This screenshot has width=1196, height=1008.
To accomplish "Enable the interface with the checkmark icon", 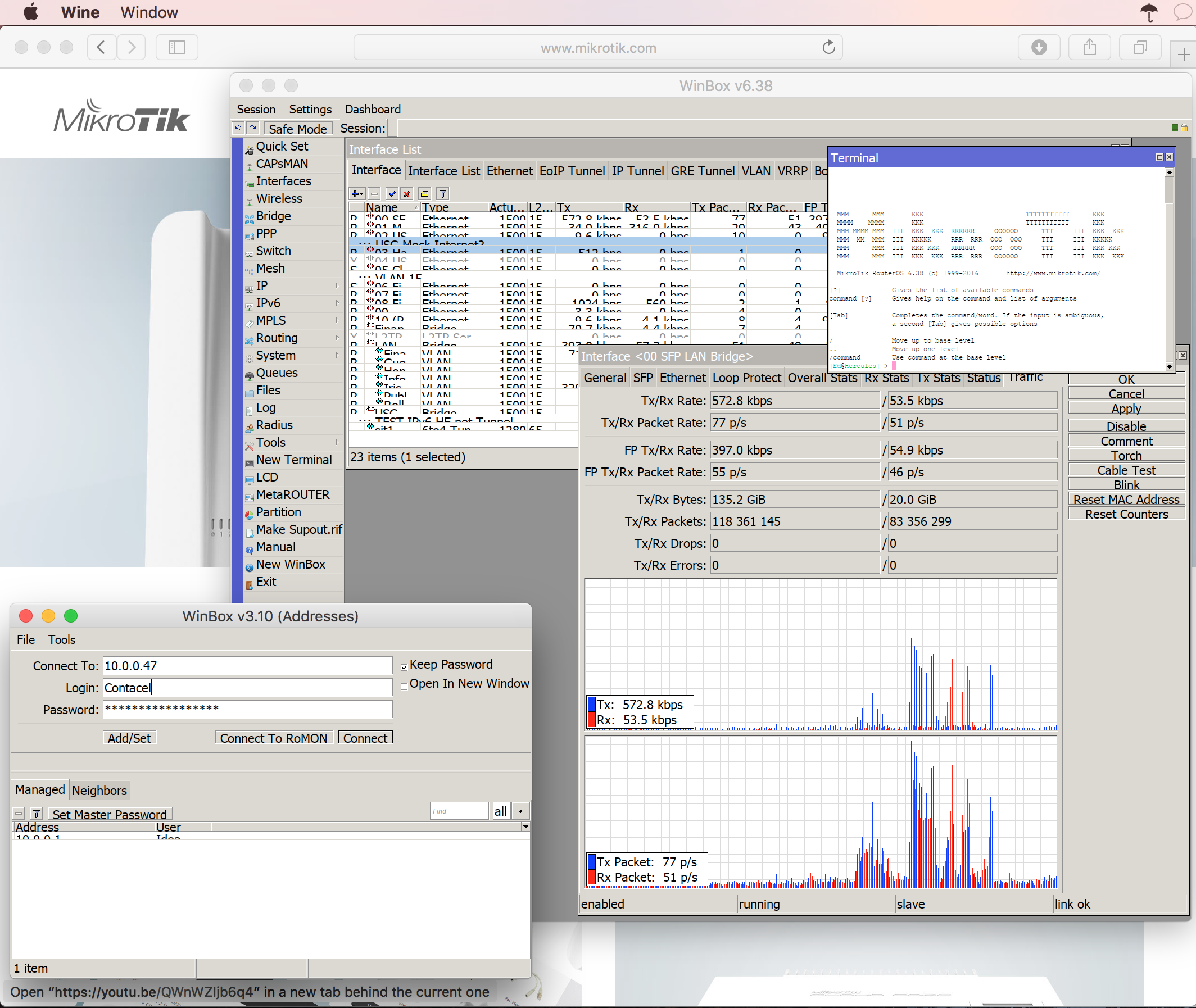I will pyautogui.click(x=392, y=194).
